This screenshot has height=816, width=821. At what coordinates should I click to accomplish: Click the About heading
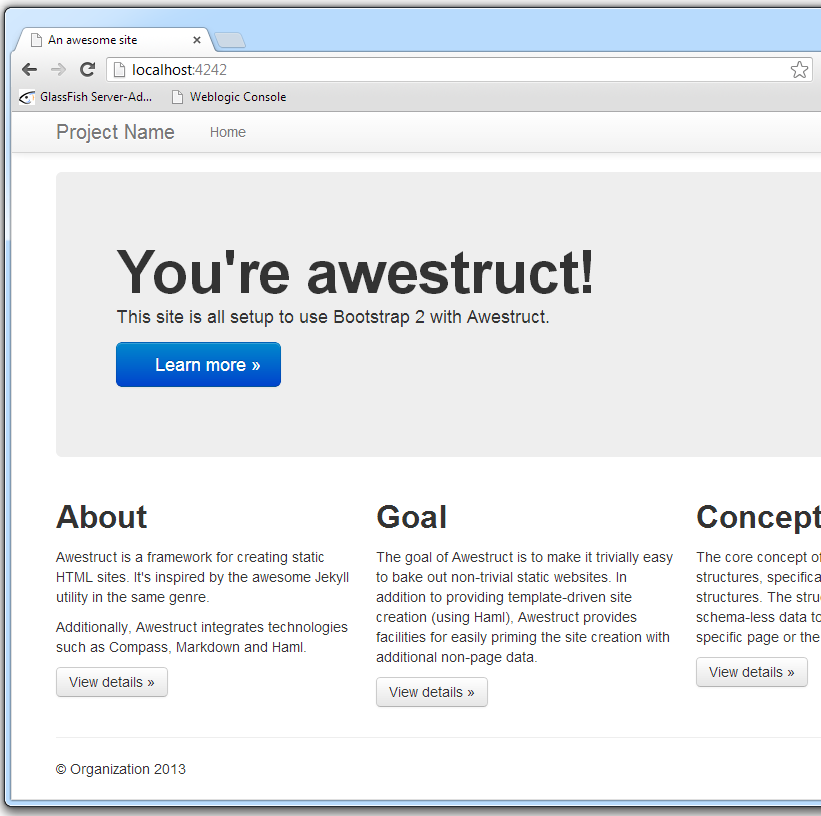[102, 517]
